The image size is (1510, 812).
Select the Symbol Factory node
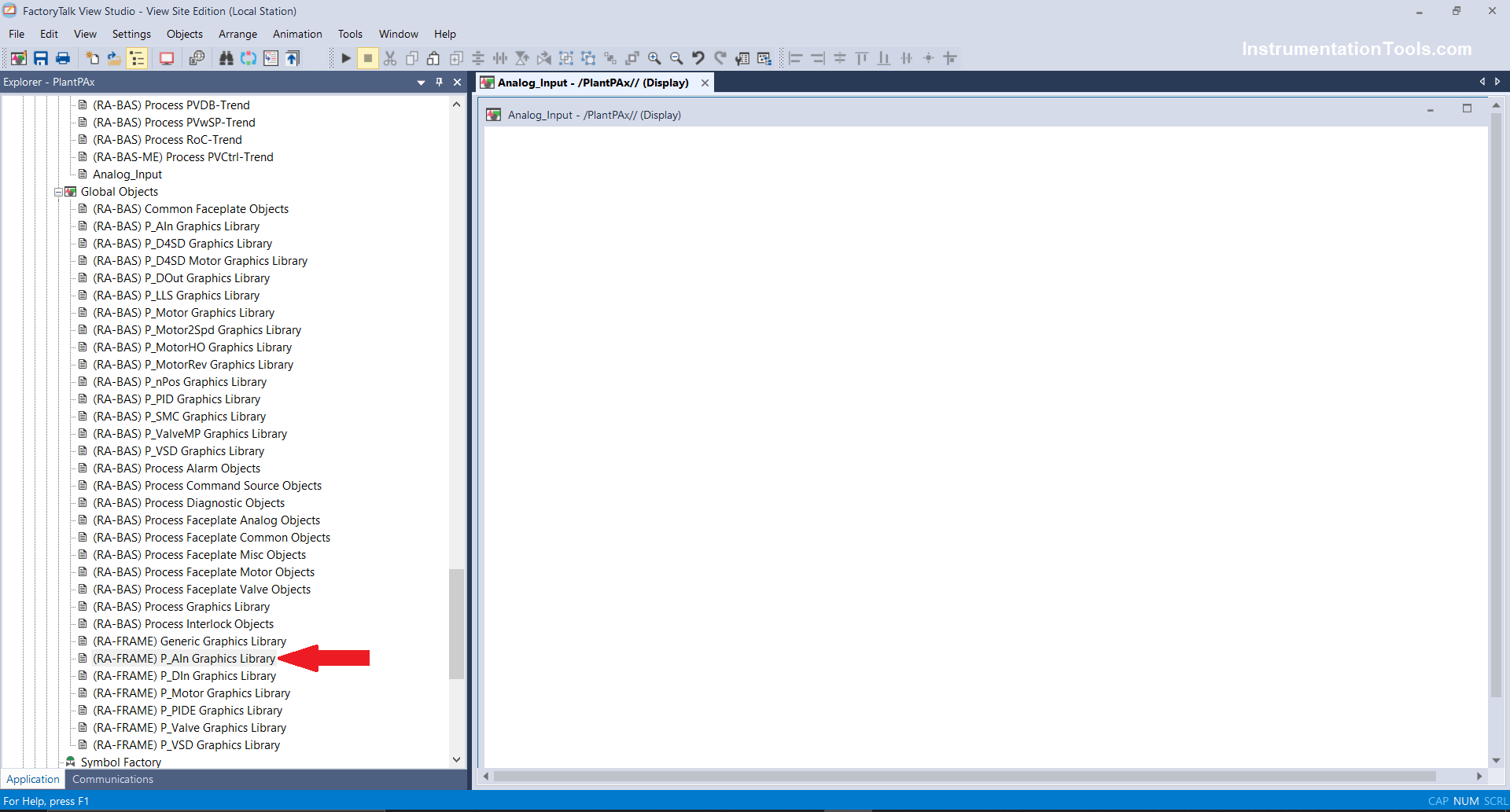tap(121, 762)
